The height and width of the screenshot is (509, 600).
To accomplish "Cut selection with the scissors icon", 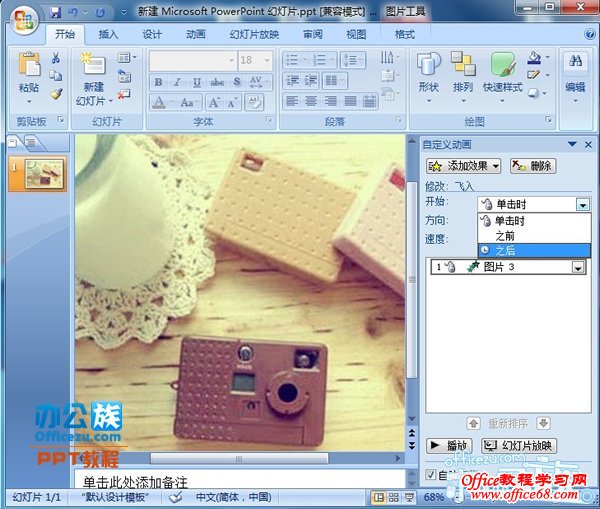I will tap(56, 57).
